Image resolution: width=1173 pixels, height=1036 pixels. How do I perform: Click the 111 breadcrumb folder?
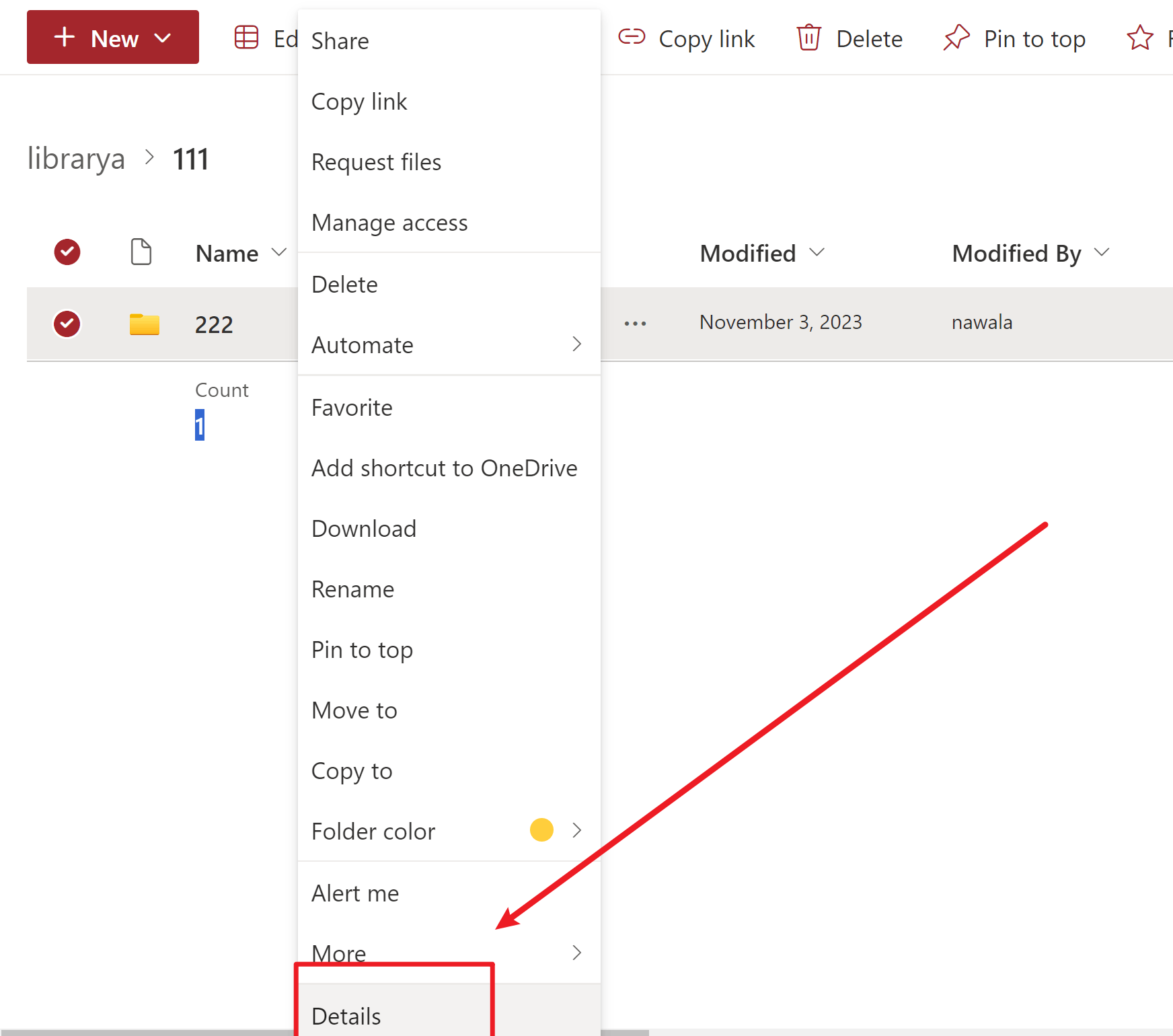tap(191, 160)
